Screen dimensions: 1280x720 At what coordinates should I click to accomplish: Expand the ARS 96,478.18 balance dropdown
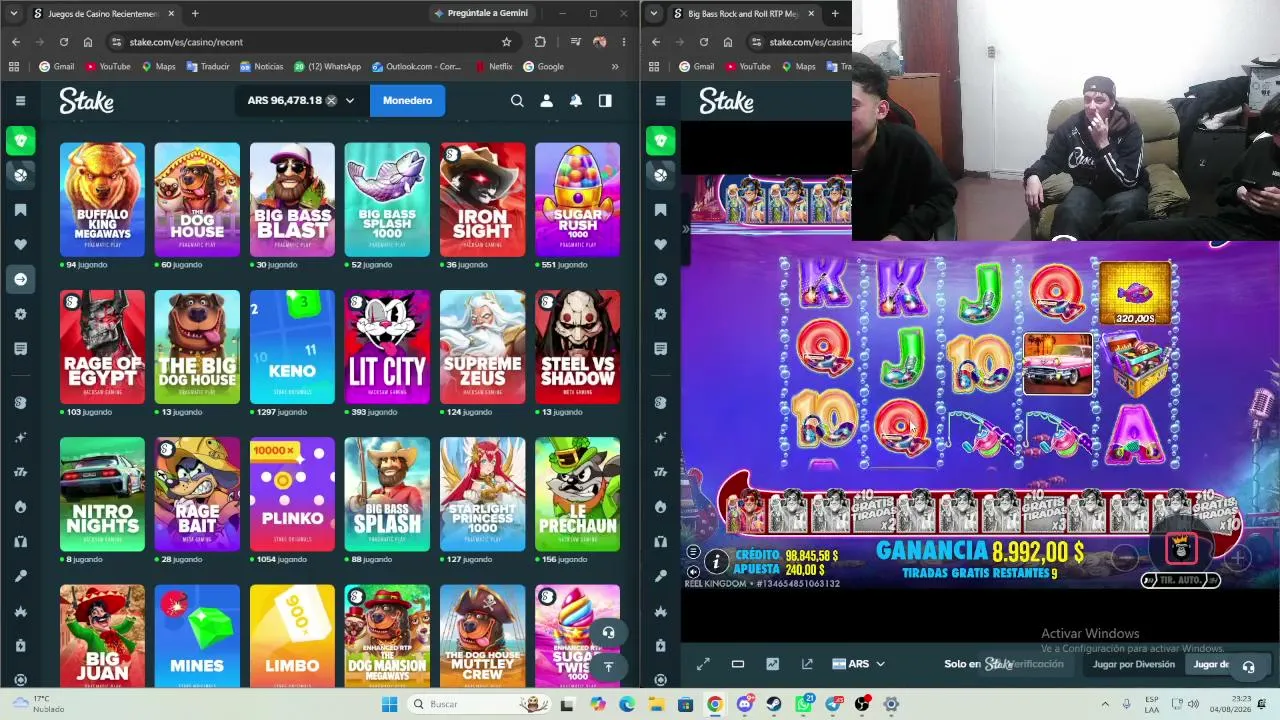(x=350, y=100)
